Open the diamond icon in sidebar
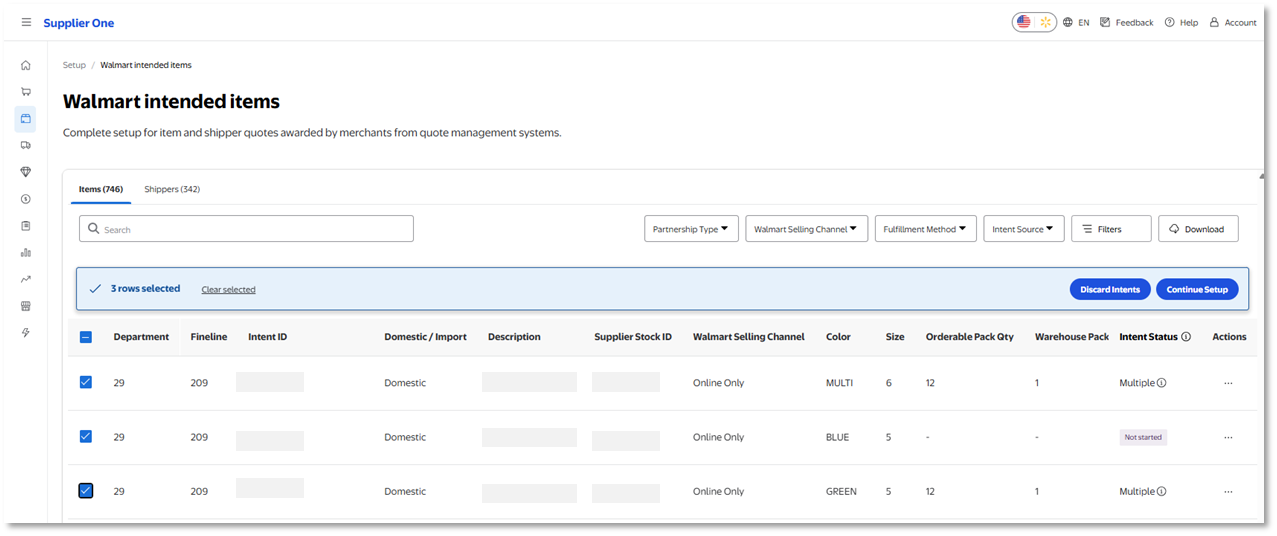The height and width of the screenshot is (536, 1277). click(26, 172)
